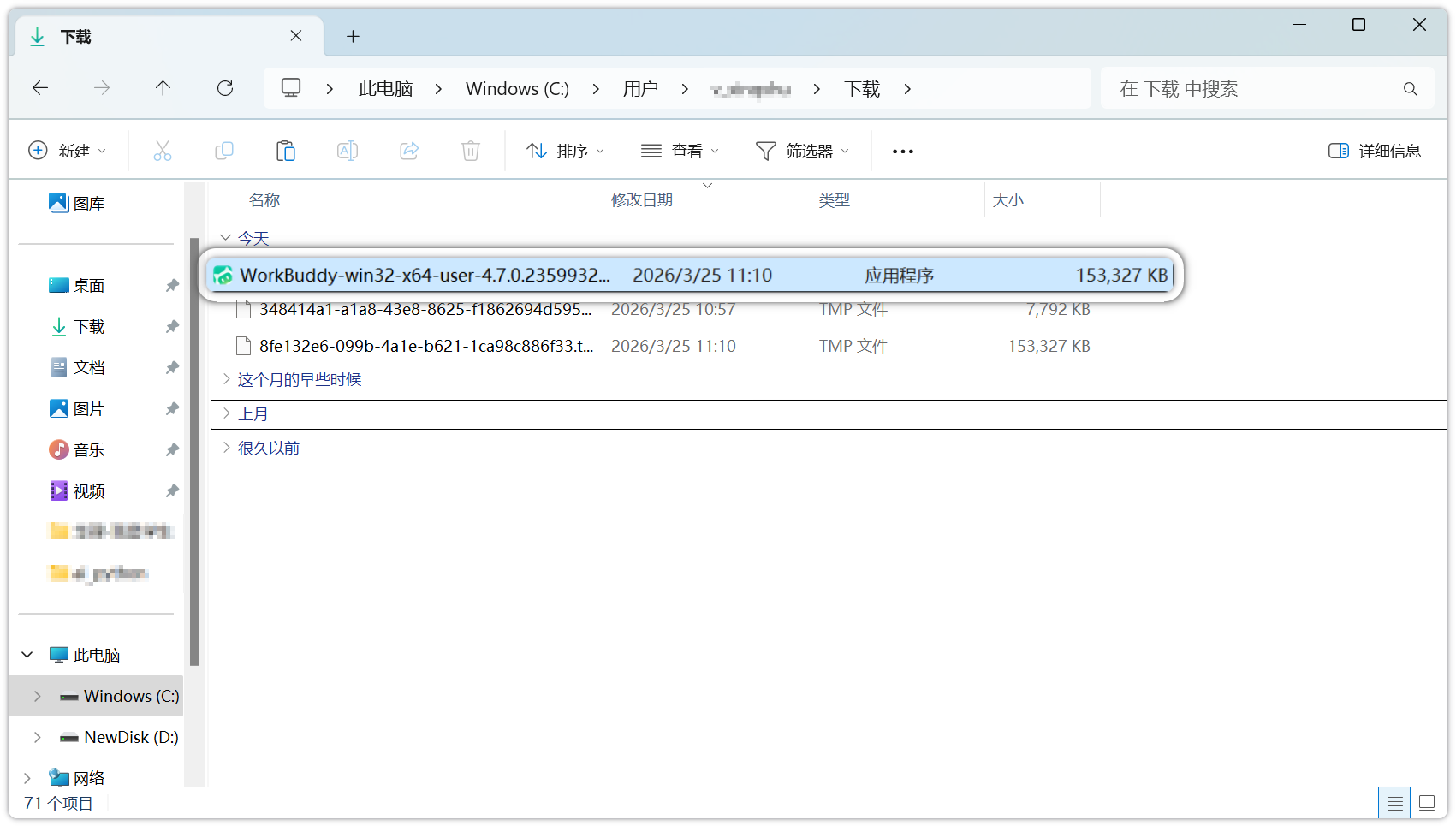Click the Cut scissors icon in toolbar

pyautogui.click(x=162, y=152)
